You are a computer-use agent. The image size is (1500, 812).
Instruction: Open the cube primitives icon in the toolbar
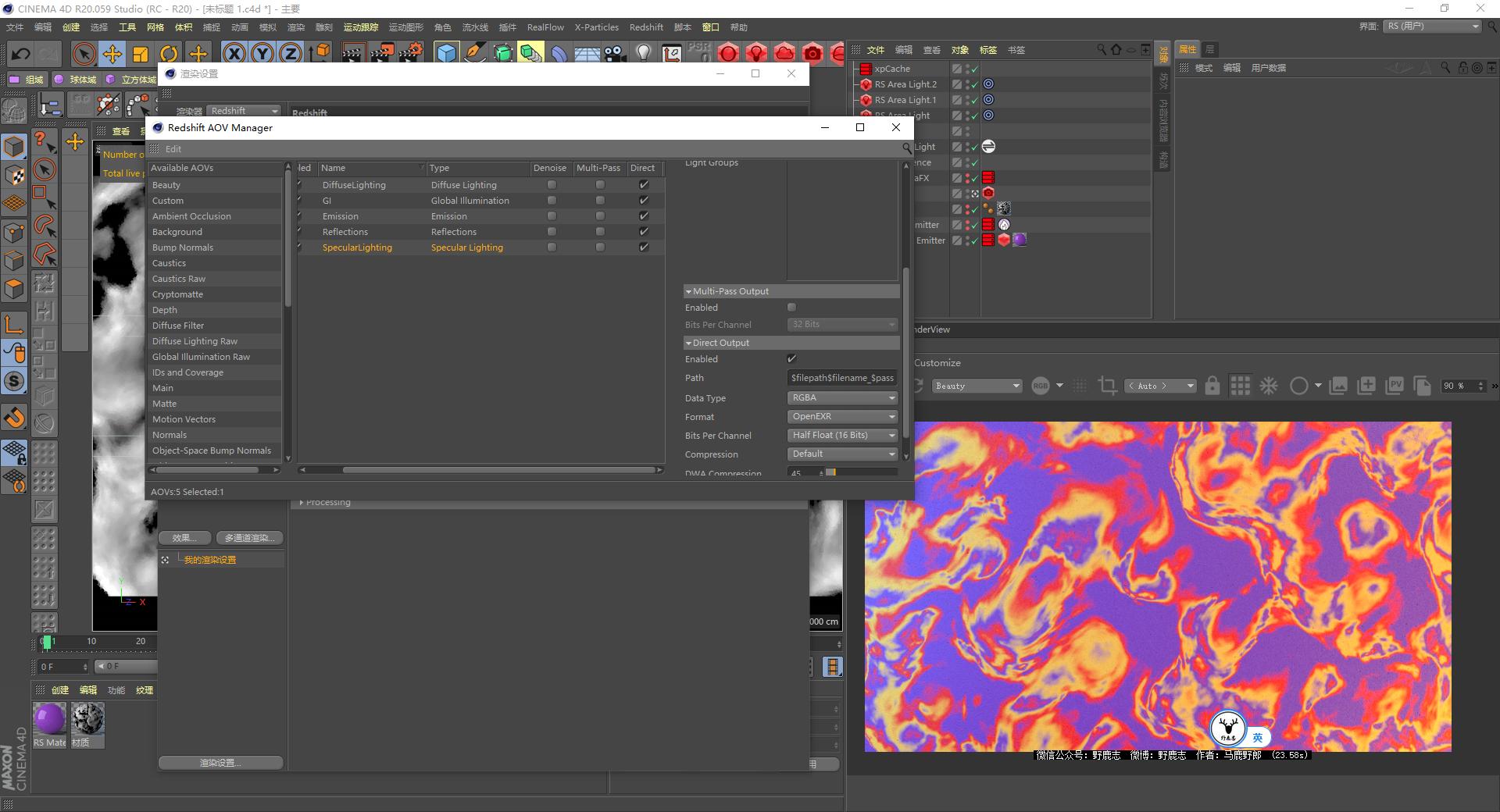pyautogui.click(x=448, y=53)
